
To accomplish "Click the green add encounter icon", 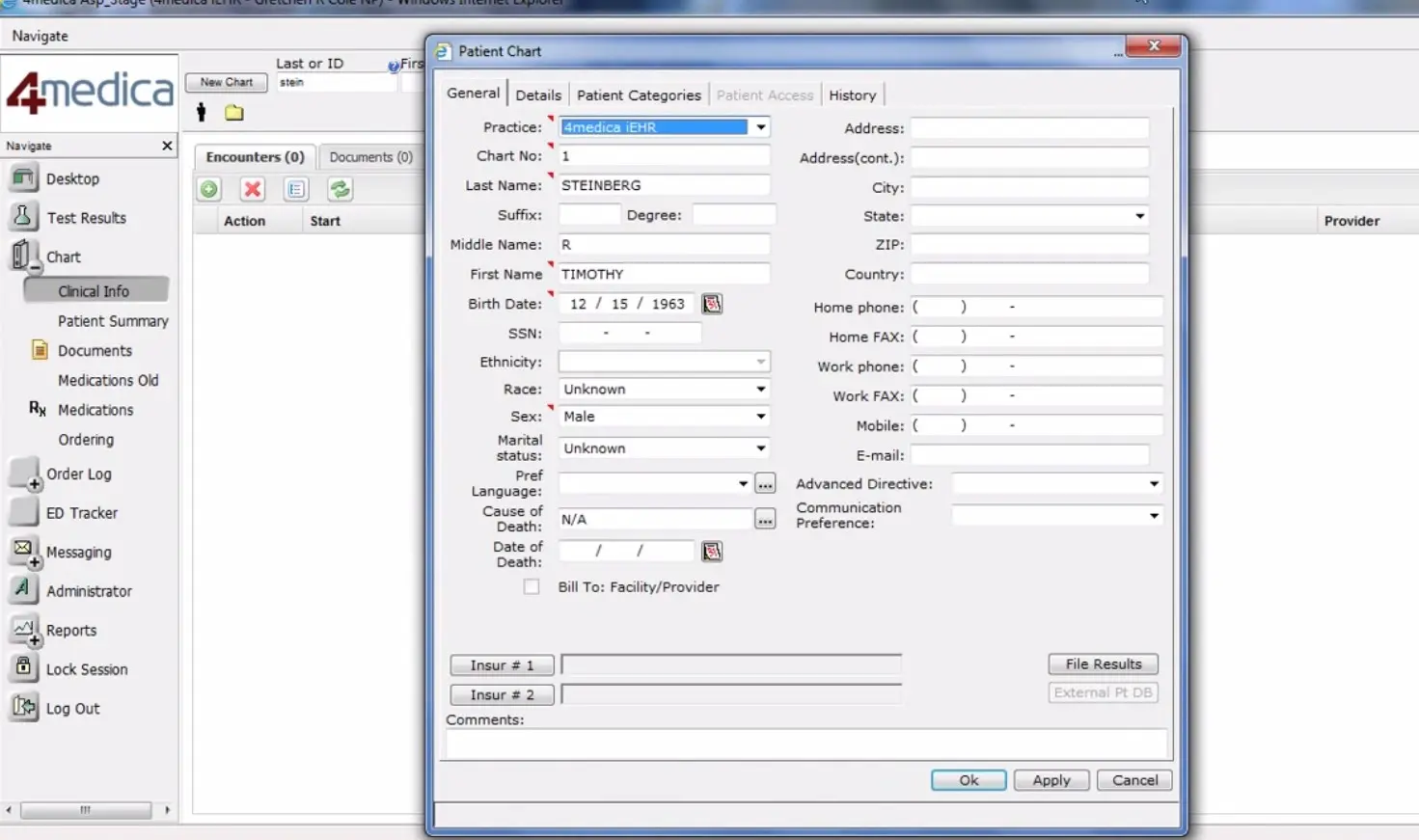I will (x=209, y=189).
